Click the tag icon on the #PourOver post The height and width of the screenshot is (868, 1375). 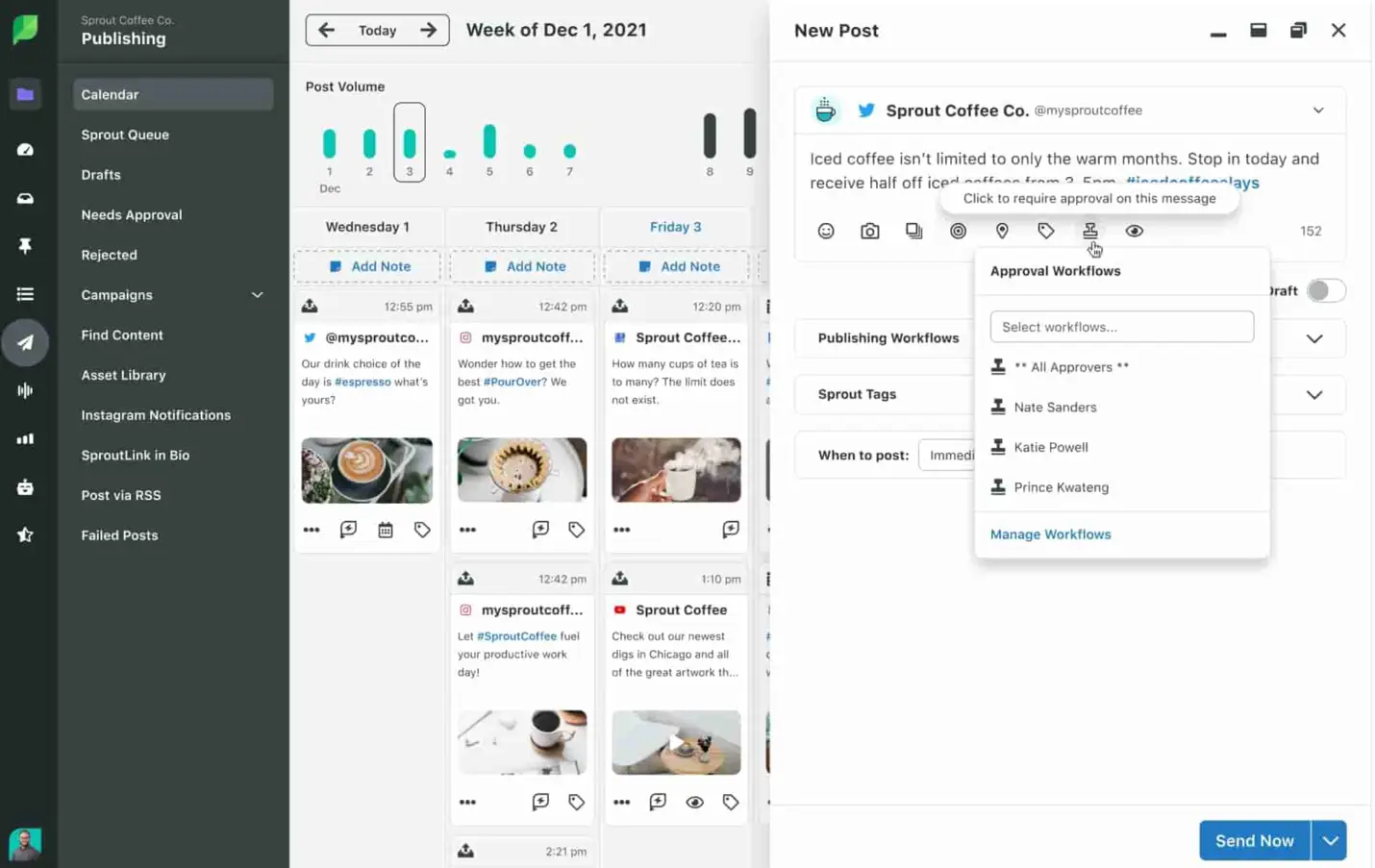577,530
